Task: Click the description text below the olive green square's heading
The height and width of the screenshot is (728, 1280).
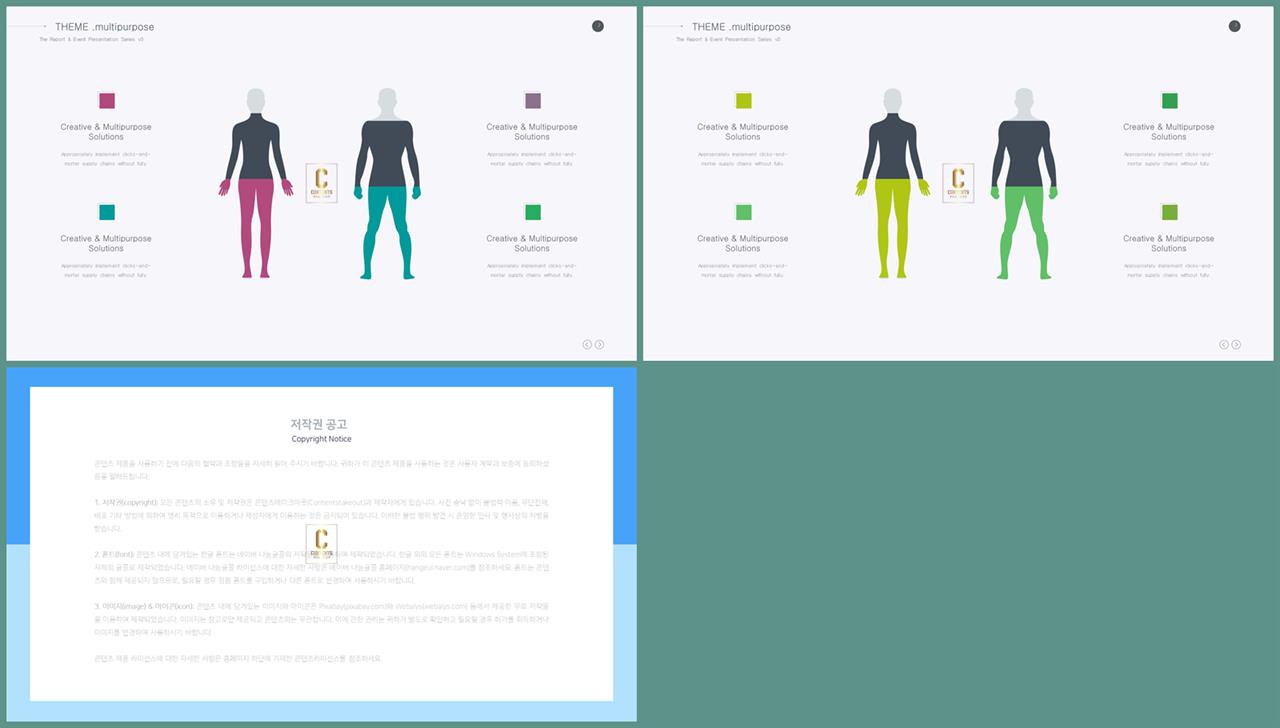Action: (1167, 271)
